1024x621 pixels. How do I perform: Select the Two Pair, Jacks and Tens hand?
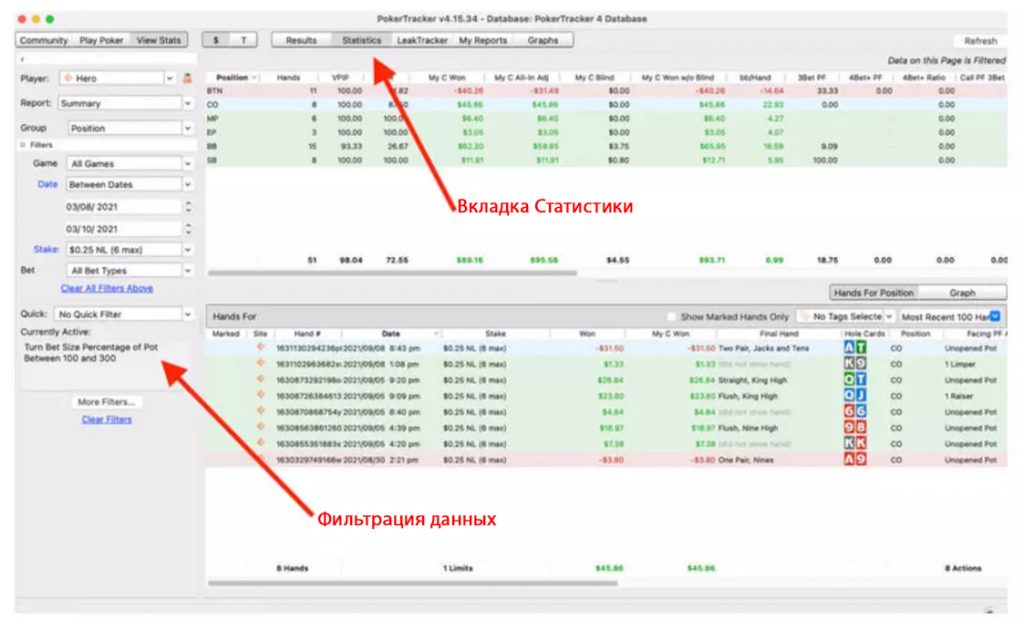tap(606, 348)
